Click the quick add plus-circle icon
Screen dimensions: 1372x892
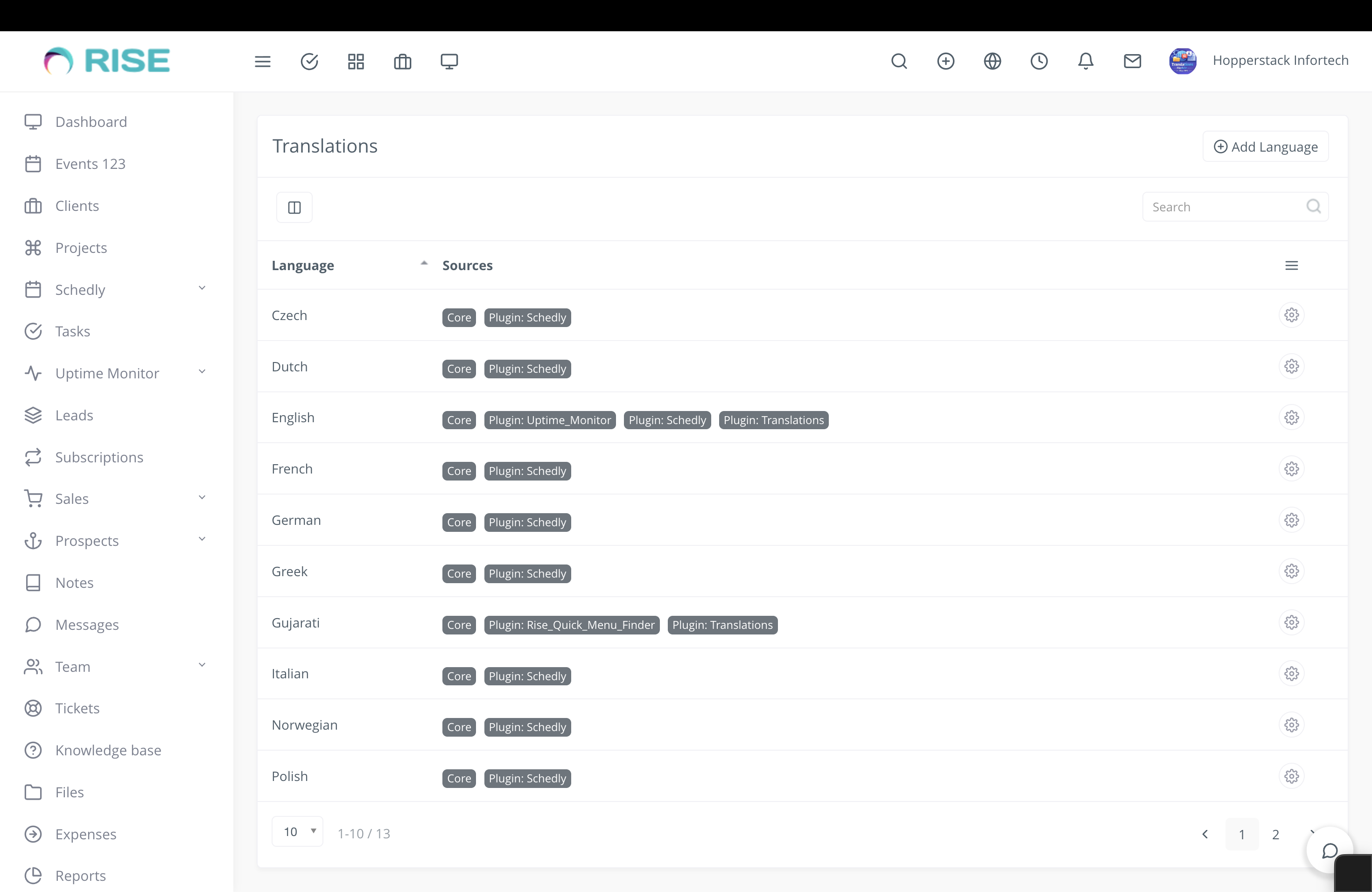pos(946,61)
